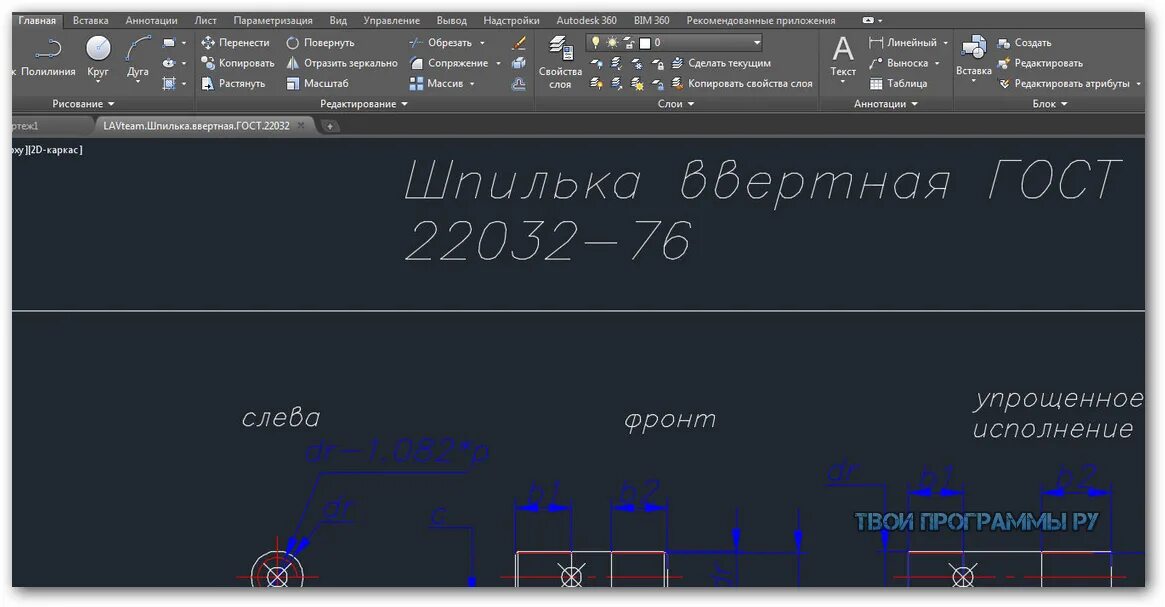Select the Дуга arc tool

click(x=137, y=57)
